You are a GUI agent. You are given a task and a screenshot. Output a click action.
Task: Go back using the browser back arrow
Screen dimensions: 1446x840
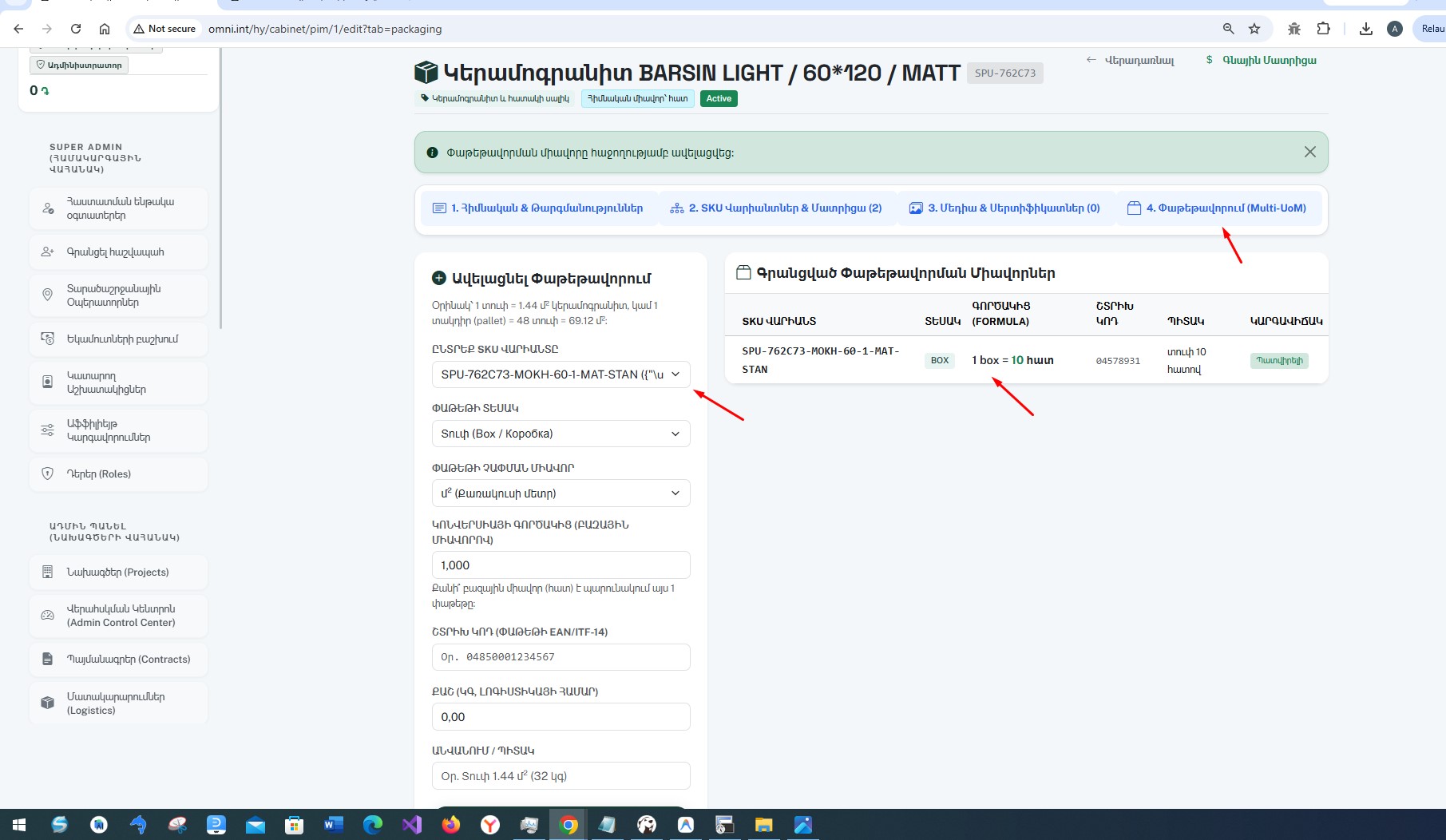click(x=18, y=29)
